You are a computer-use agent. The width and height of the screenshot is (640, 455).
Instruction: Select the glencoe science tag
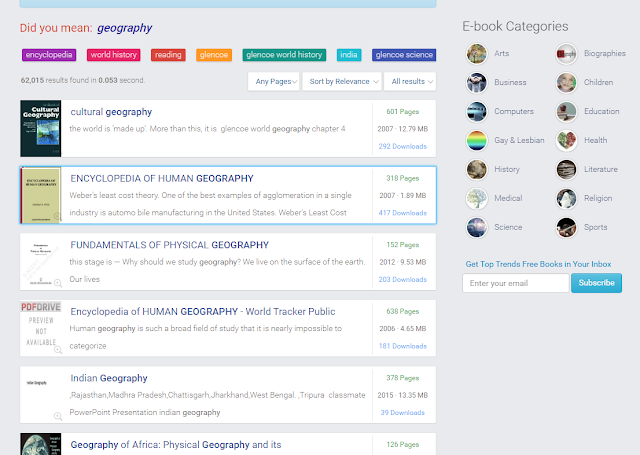(x=404, y=55)
